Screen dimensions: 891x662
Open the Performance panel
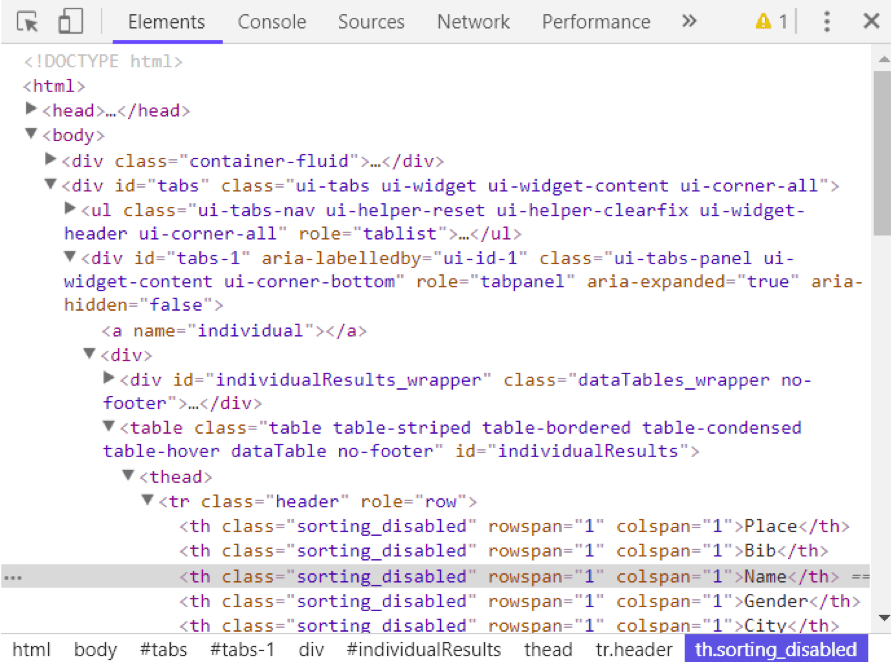596,21
